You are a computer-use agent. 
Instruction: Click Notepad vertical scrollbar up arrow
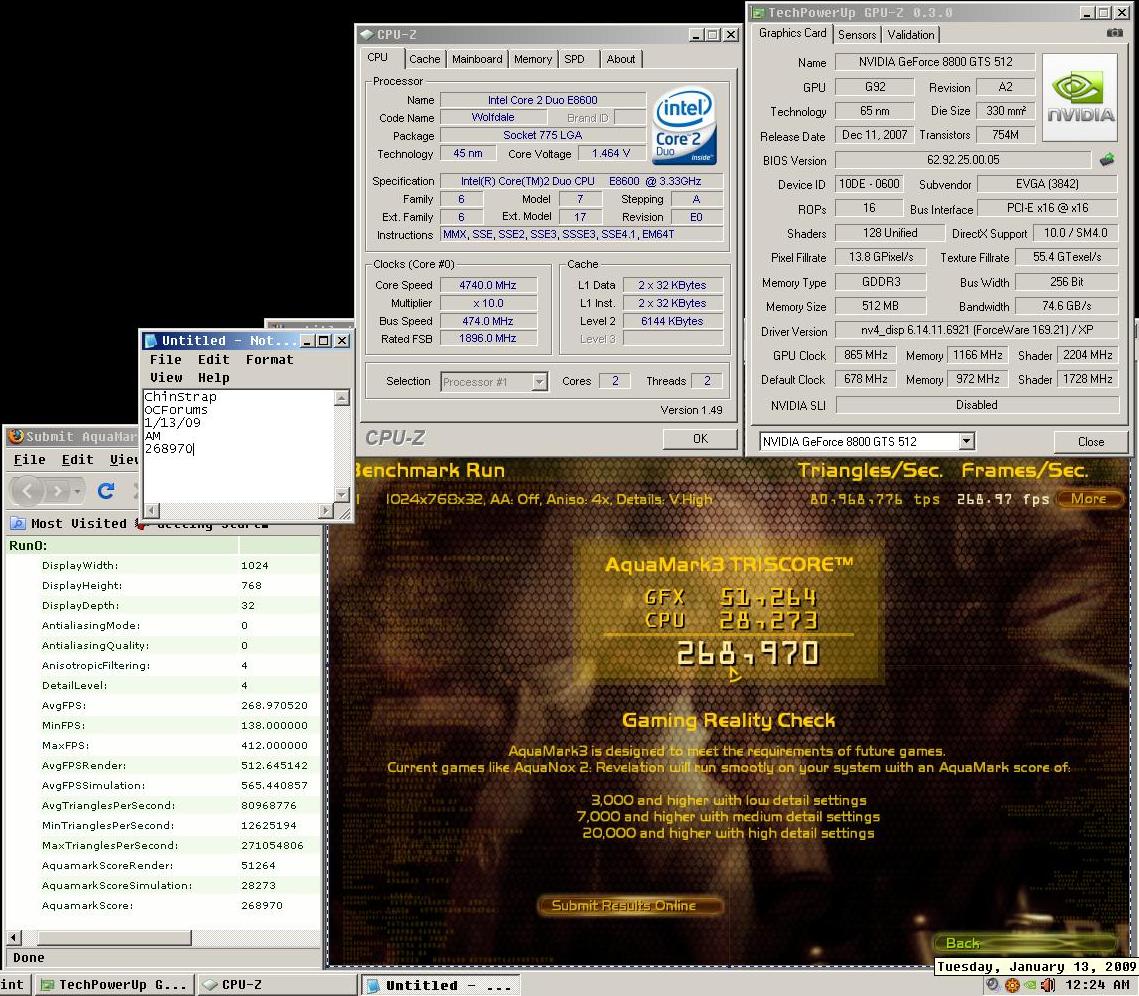point(341,397)
